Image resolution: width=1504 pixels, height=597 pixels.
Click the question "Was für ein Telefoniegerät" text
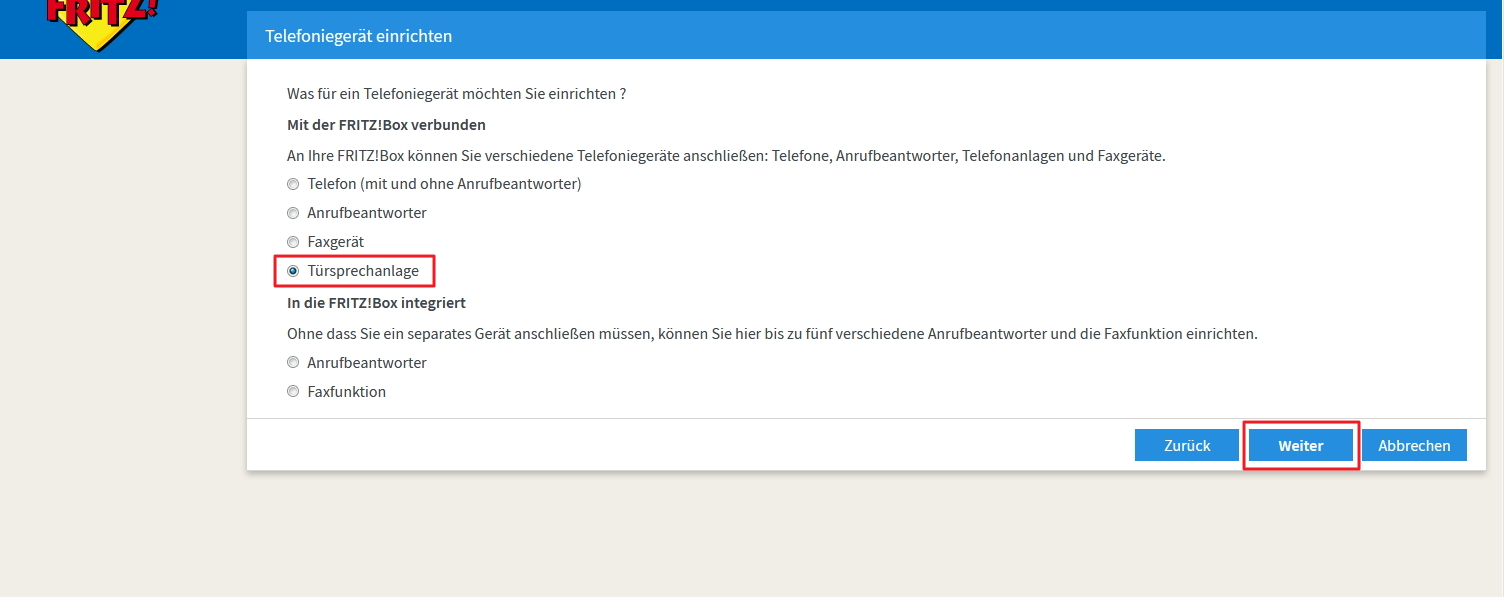456,94
